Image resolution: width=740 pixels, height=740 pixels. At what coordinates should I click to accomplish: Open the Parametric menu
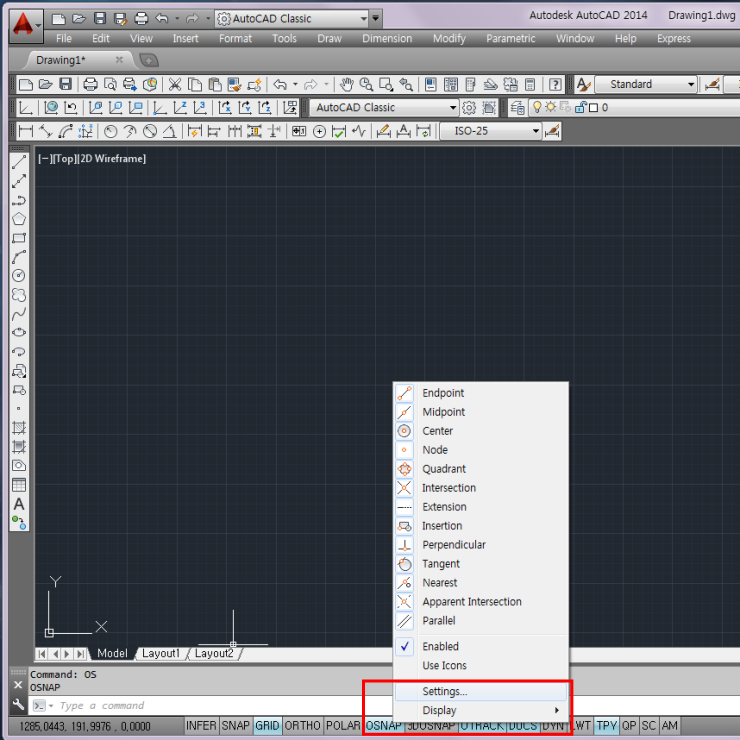coord(511,39)
